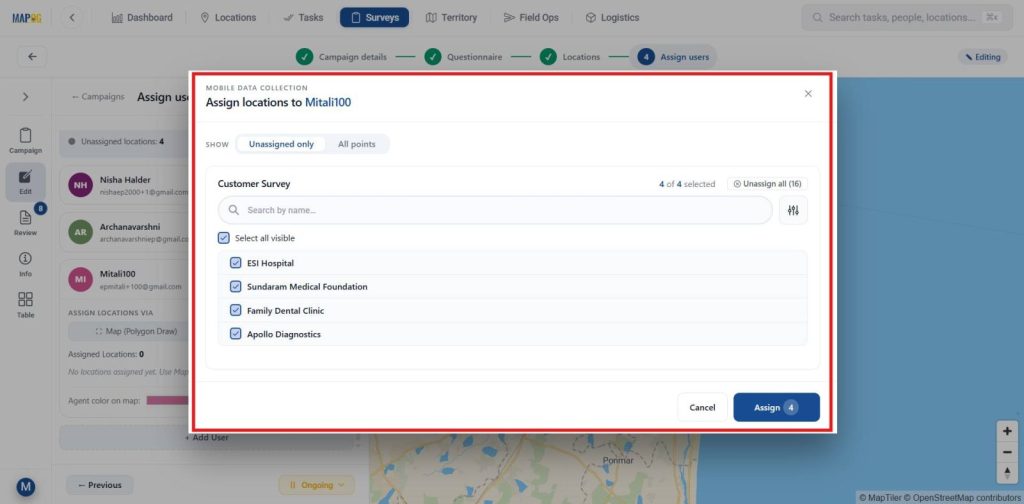Toggle Select all visible checkbox
Screen dimensions: 1024x504
(x=224, y=238)
